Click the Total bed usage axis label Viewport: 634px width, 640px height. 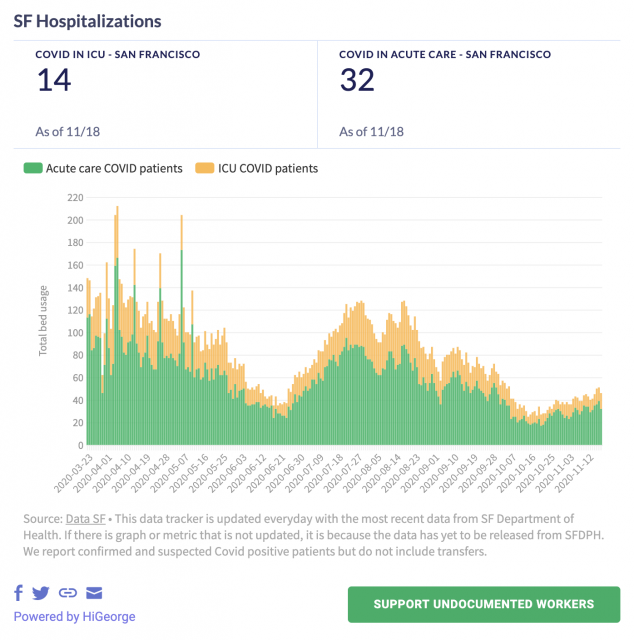click(x=43, y=321)
